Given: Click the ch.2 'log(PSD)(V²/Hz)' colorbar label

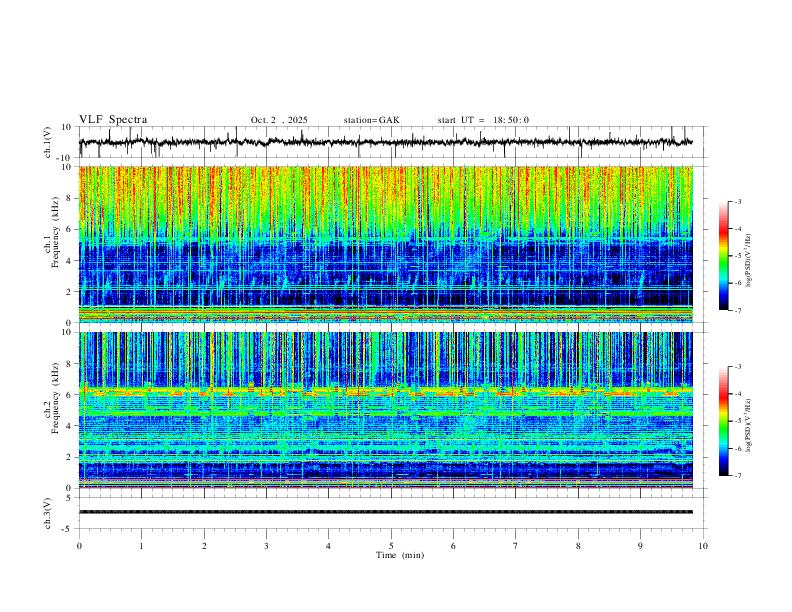Looking at the screenshot, I should coord(749,425).
